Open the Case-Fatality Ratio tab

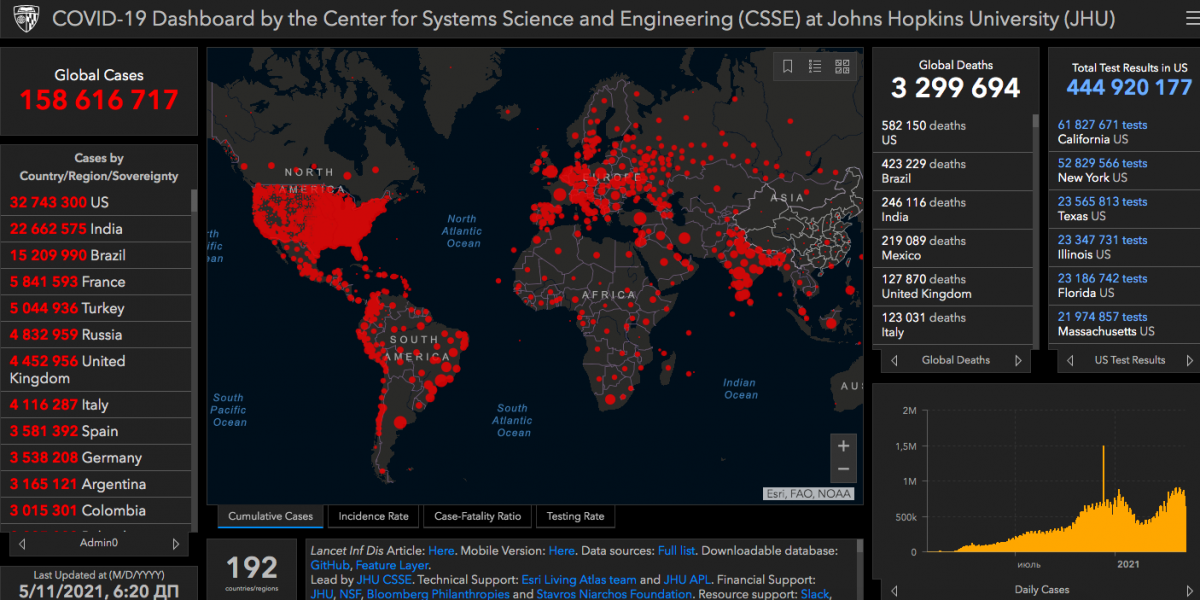(x=477, y=516)
